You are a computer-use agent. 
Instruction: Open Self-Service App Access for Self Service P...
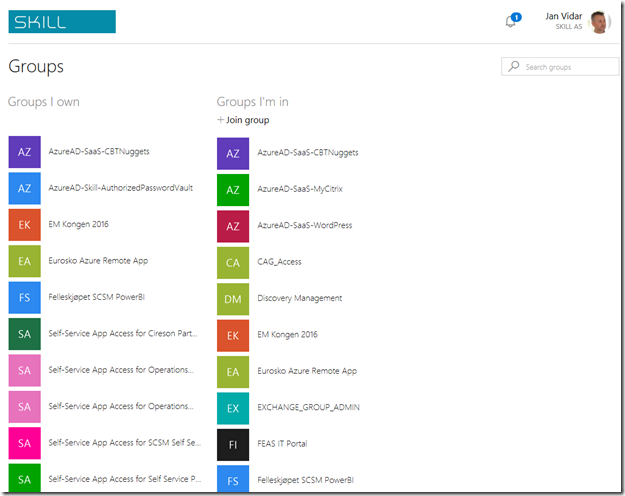point(125,479)
